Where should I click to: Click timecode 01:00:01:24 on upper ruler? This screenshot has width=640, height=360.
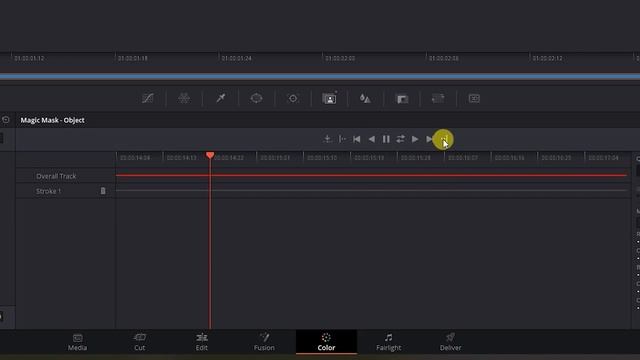(236, 58)
